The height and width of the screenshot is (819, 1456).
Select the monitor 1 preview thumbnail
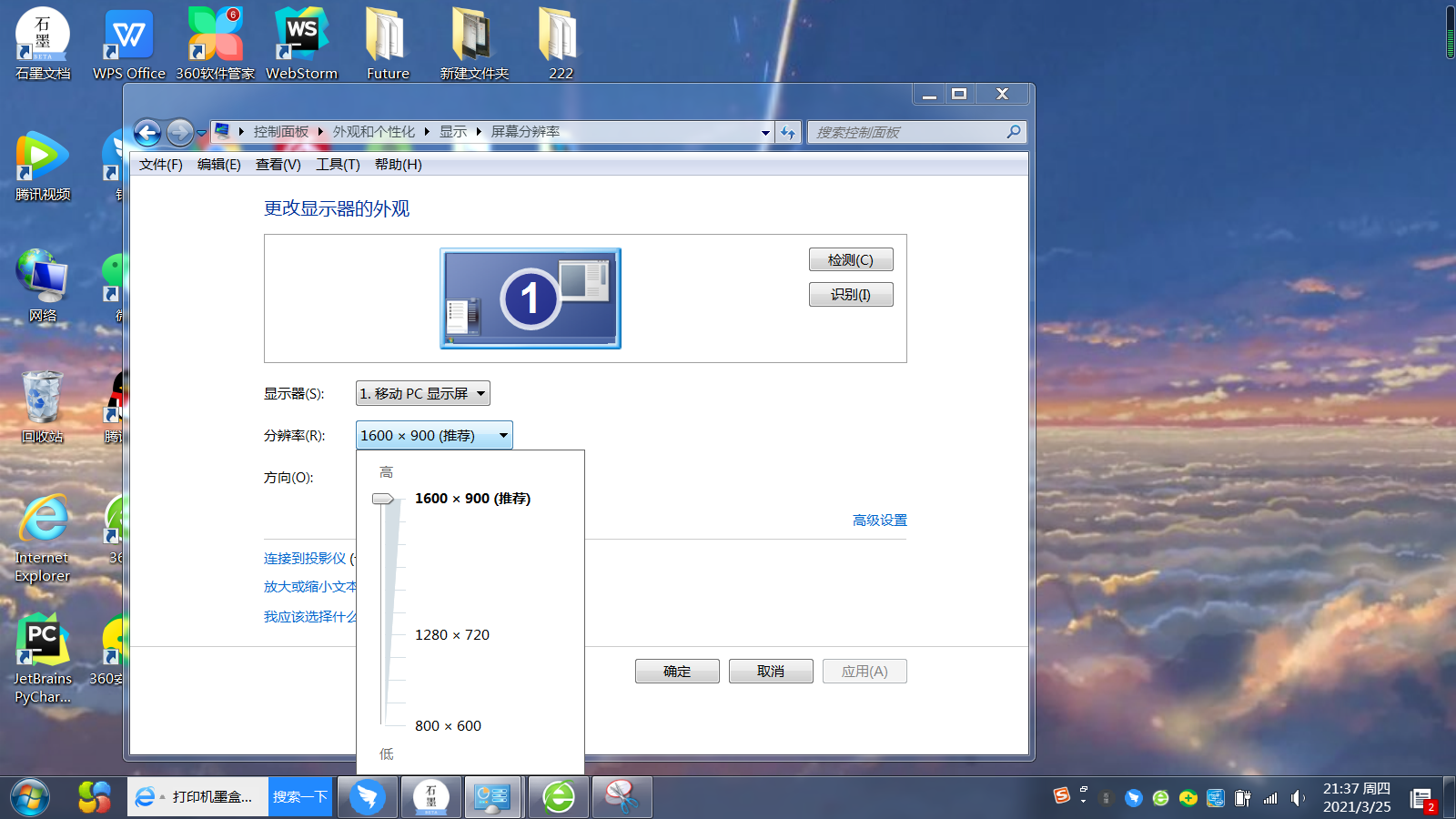[531, 298]
